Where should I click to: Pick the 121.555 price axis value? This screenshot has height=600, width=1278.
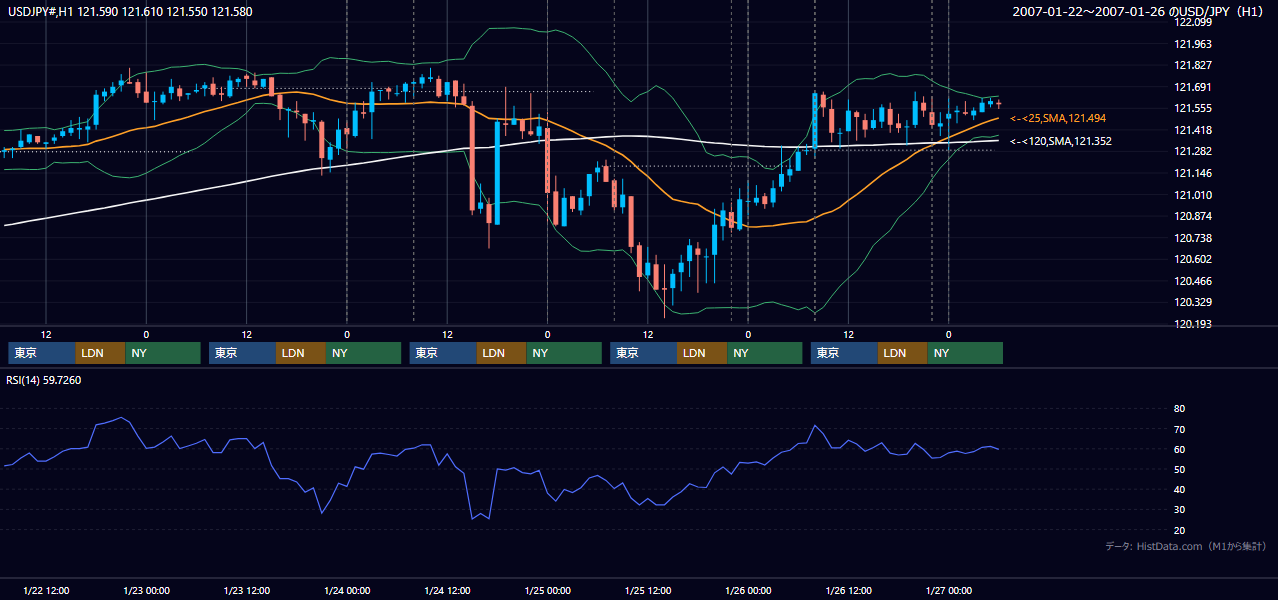click(1192, 108)
